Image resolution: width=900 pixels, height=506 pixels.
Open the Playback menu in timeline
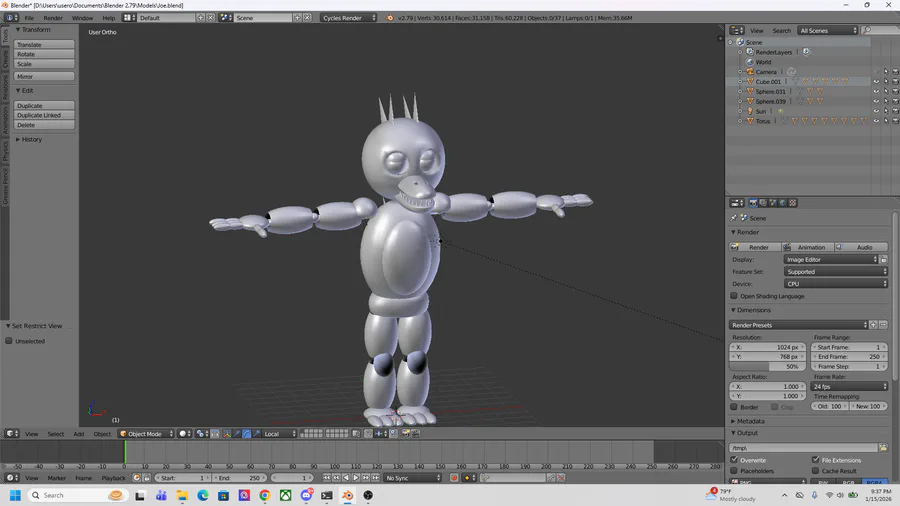(113, 478)
